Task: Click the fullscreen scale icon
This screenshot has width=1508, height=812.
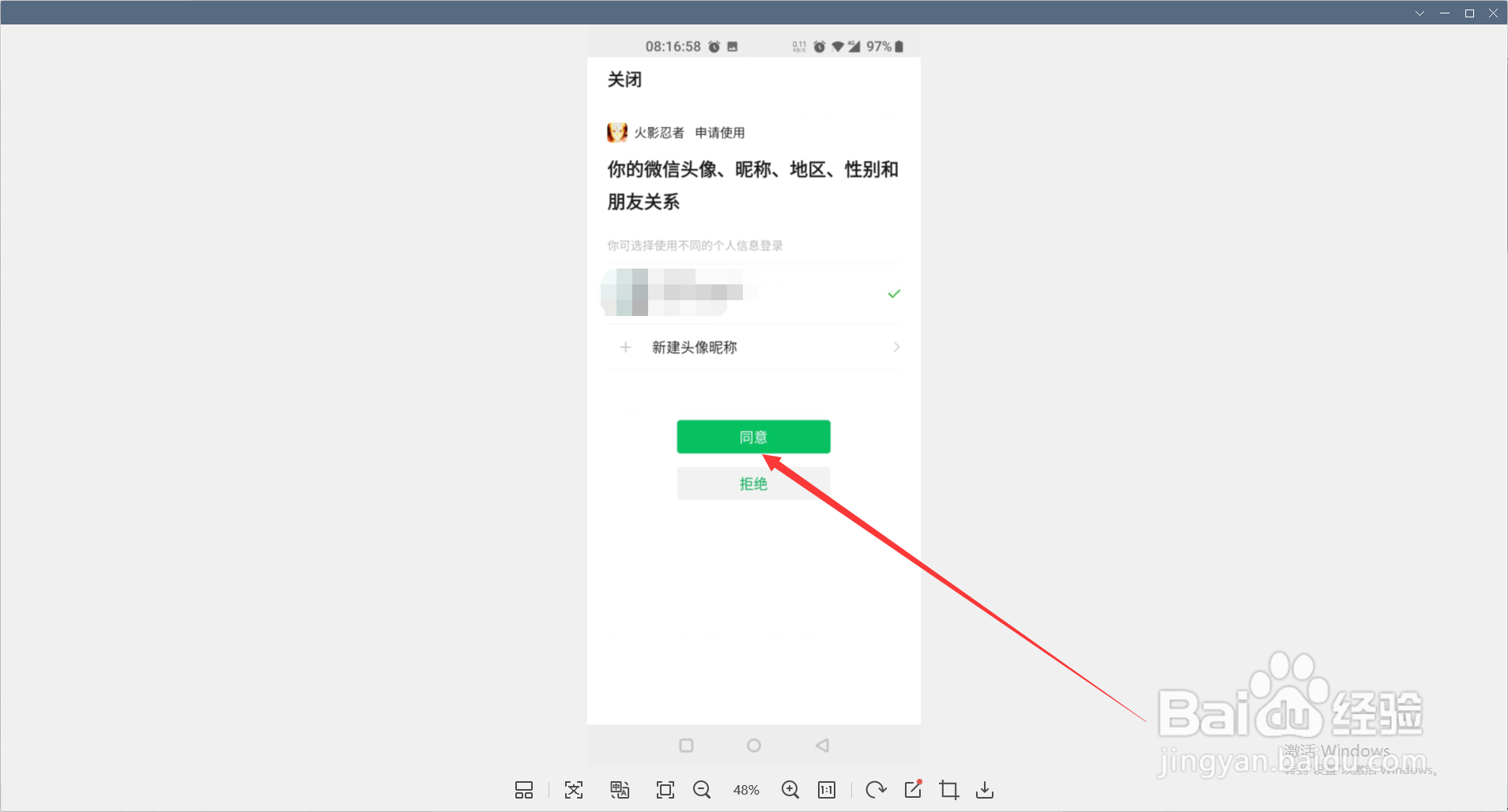Action: (x=573, y=790)
